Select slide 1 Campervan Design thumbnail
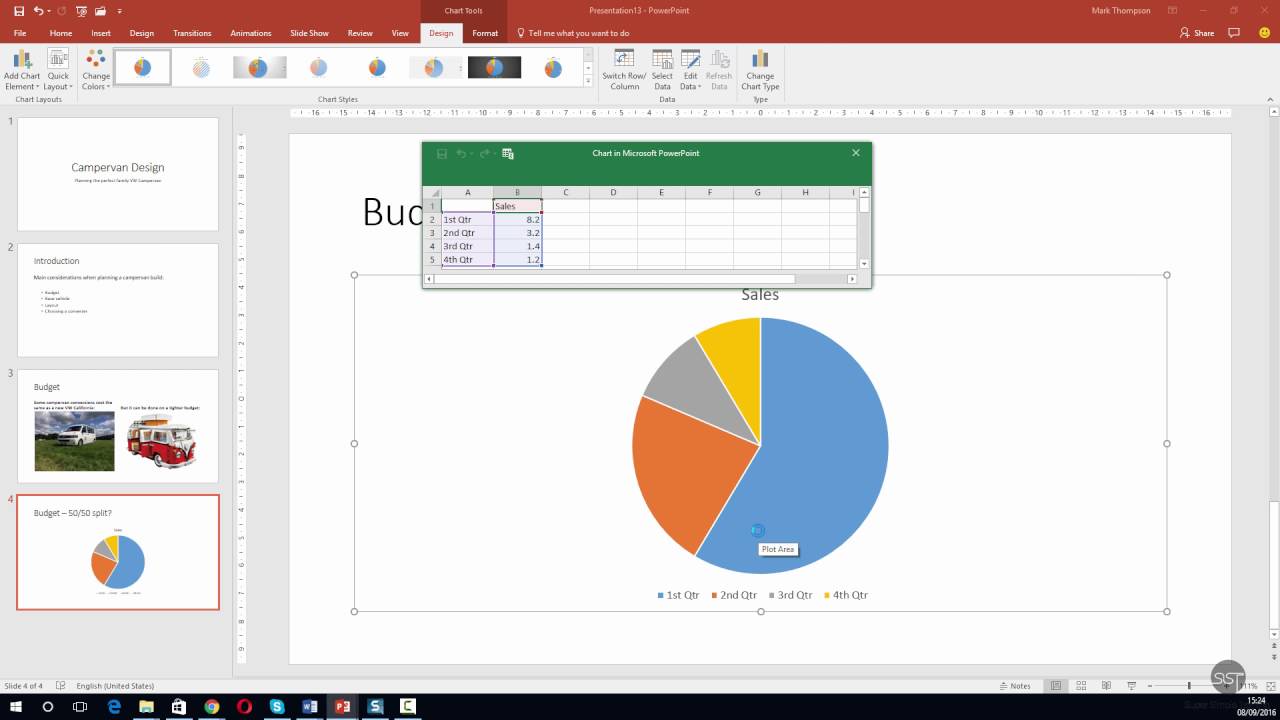The height and width of the screenshot is (720, 1280). point(118,174)
